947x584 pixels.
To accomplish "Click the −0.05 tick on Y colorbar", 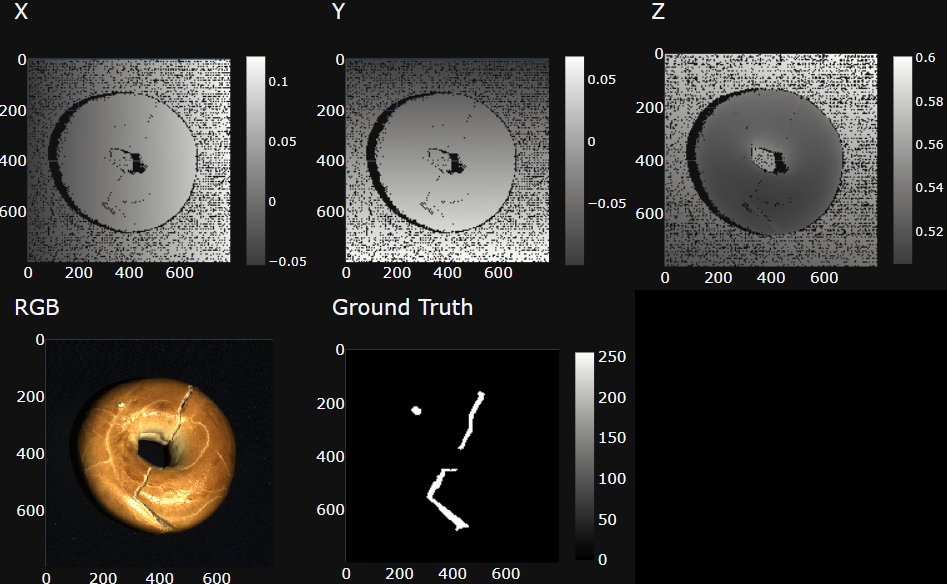I will [607, 204].
